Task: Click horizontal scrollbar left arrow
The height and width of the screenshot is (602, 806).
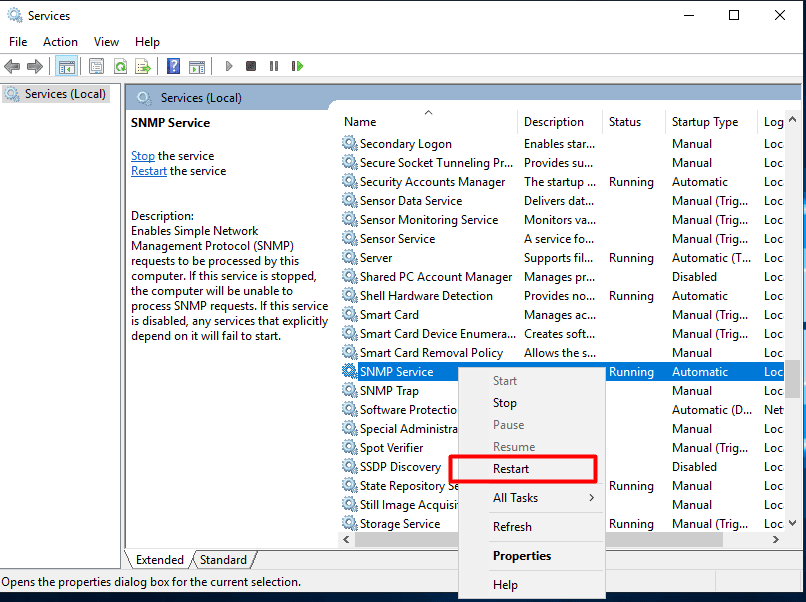Action: [346, 539]
